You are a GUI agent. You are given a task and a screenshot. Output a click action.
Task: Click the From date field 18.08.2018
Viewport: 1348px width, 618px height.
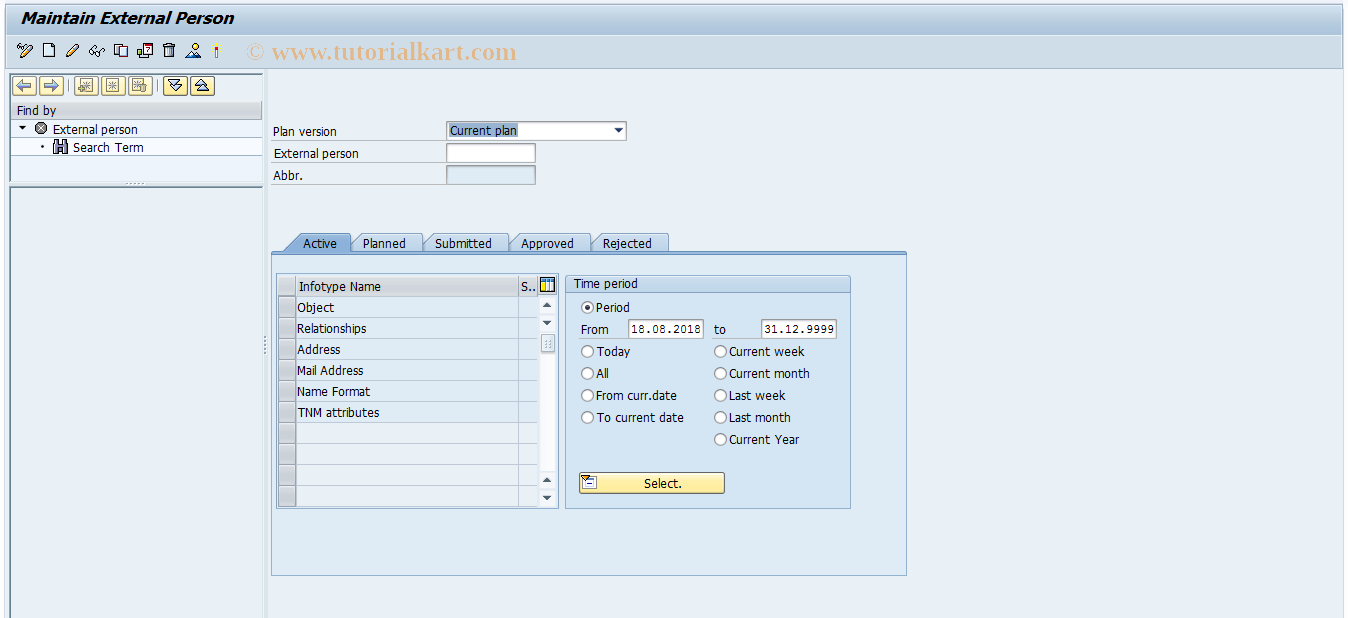click(x=666, y=329)
